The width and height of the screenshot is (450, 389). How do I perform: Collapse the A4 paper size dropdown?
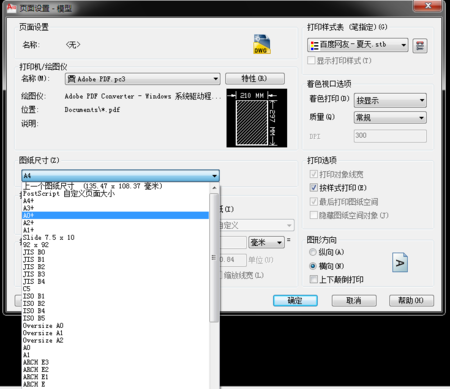[x=120, y=175]
